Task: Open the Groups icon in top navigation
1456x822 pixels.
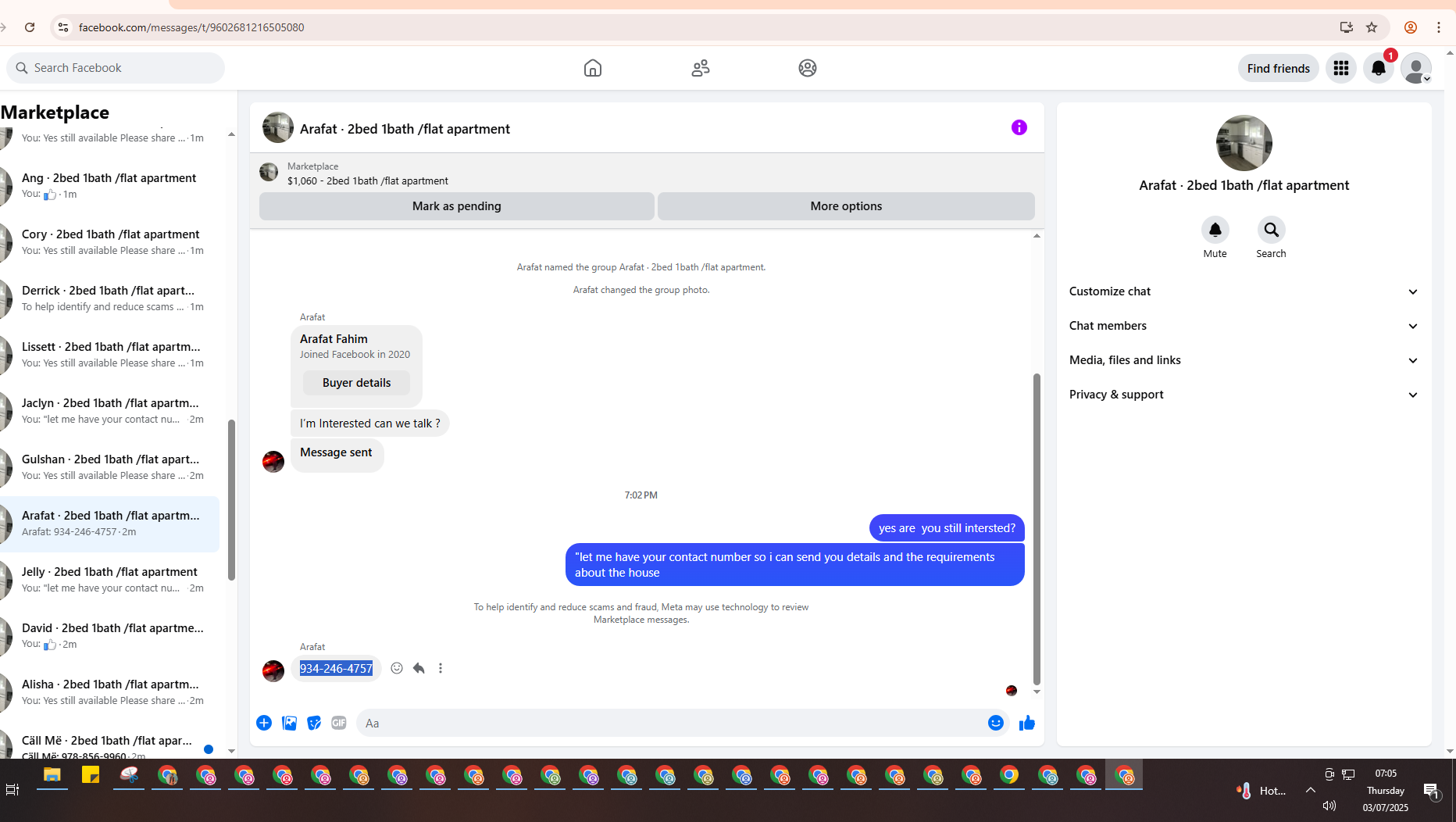Action: click(x=808, y=68)
